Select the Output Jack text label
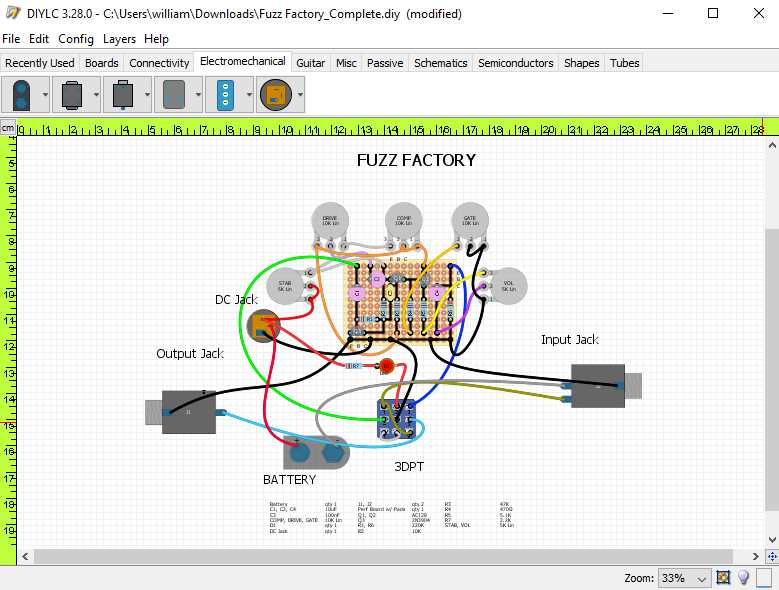This screenshot has width=779, height=590. [x=190, y=354]
